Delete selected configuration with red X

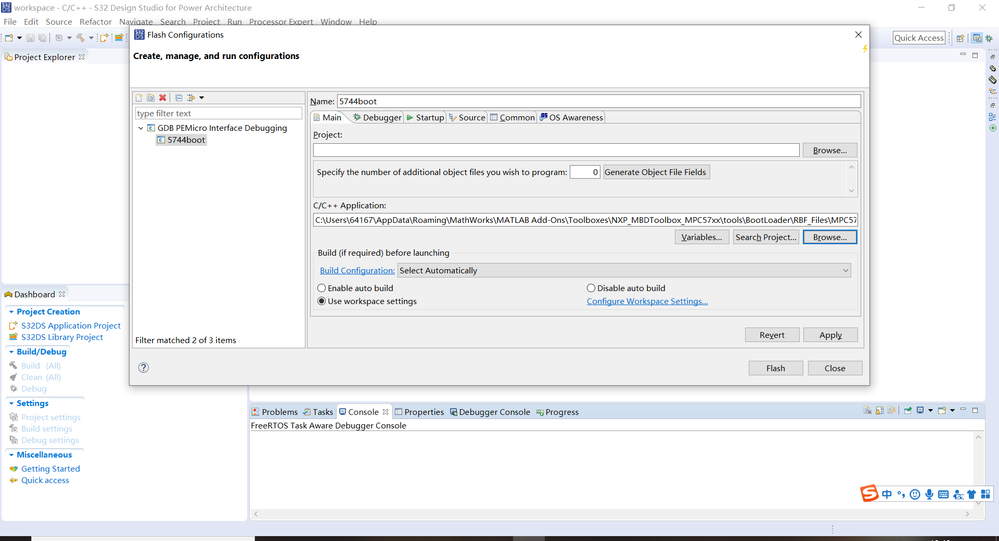(x=162, y=97)
